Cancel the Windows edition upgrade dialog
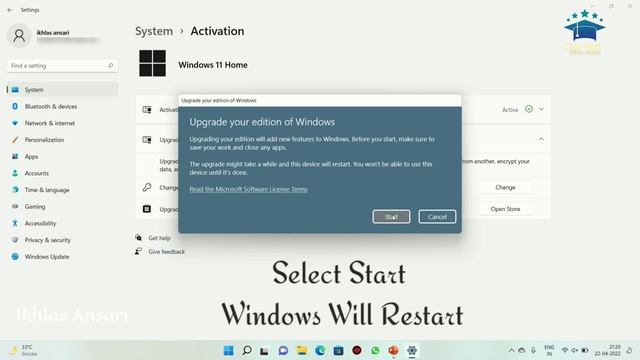 437,217
